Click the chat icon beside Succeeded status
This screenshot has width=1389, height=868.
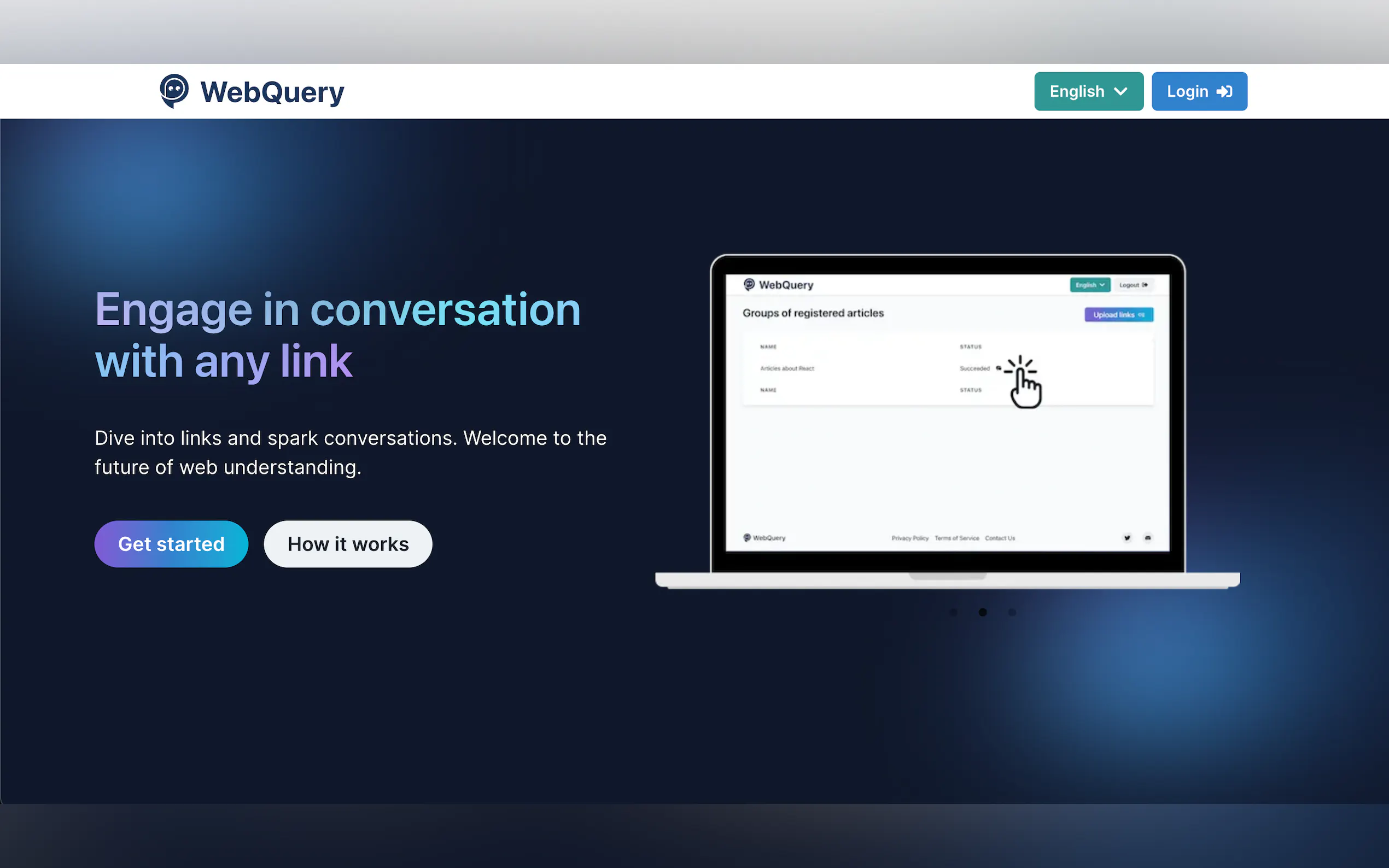tap(999, 368)
